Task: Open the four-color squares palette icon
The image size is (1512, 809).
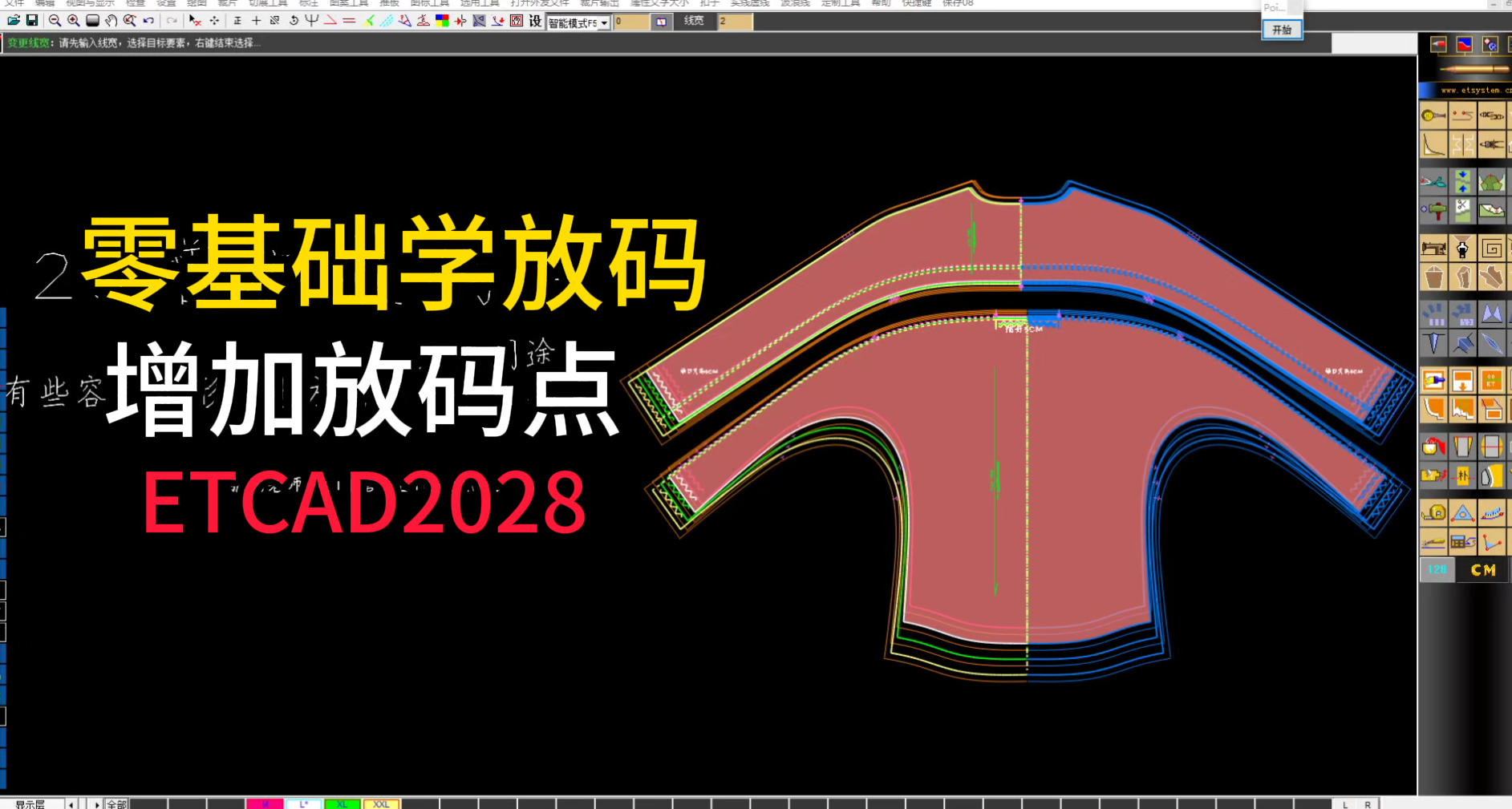Action: [x=442, y=21]
